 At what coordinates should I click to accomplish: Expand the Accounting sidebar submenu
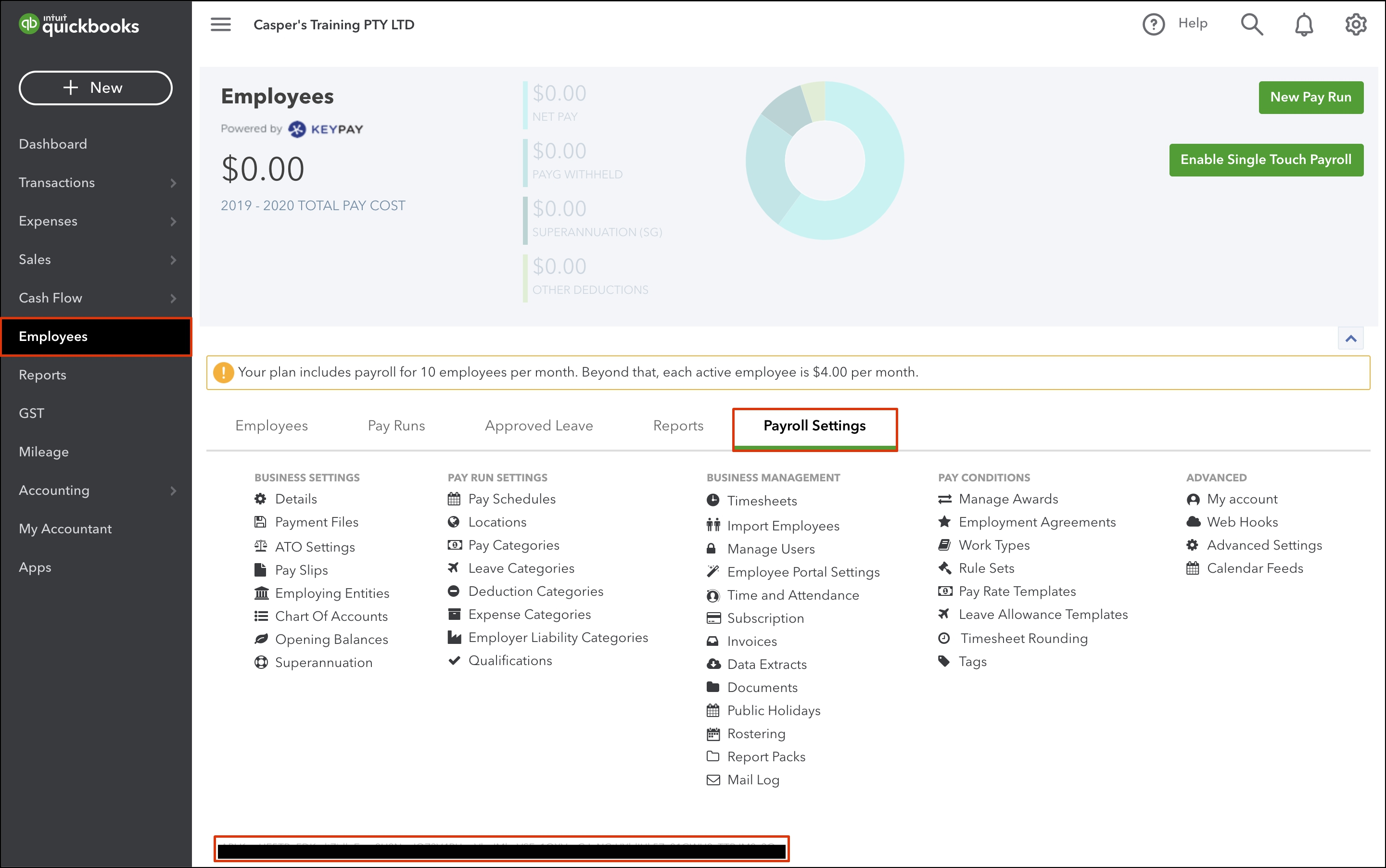tap(173, 491)
